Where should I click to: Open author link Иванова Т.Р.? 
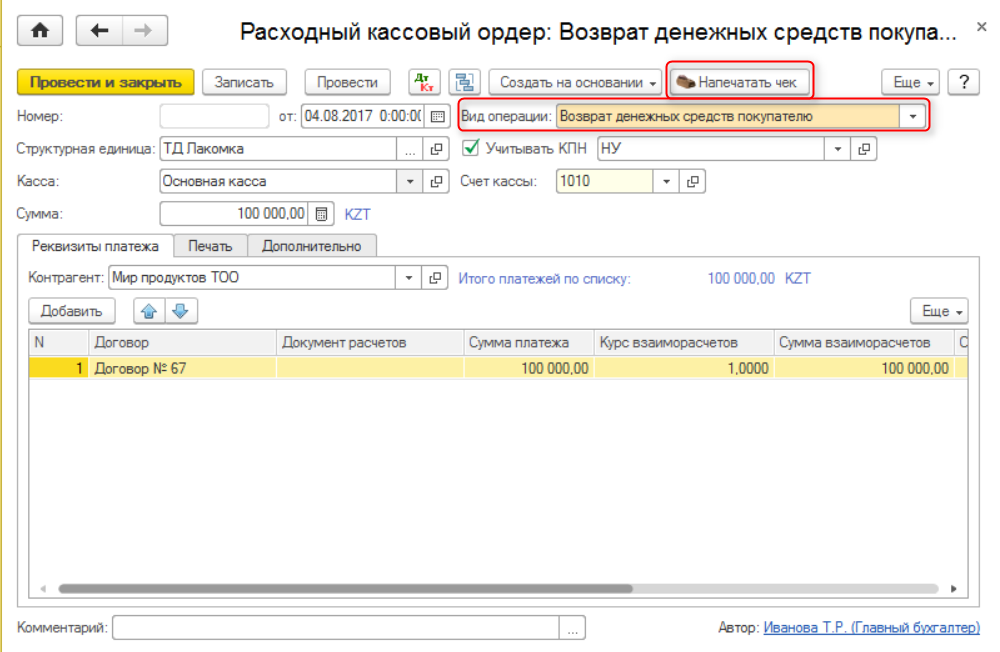(x=872, y=628)
